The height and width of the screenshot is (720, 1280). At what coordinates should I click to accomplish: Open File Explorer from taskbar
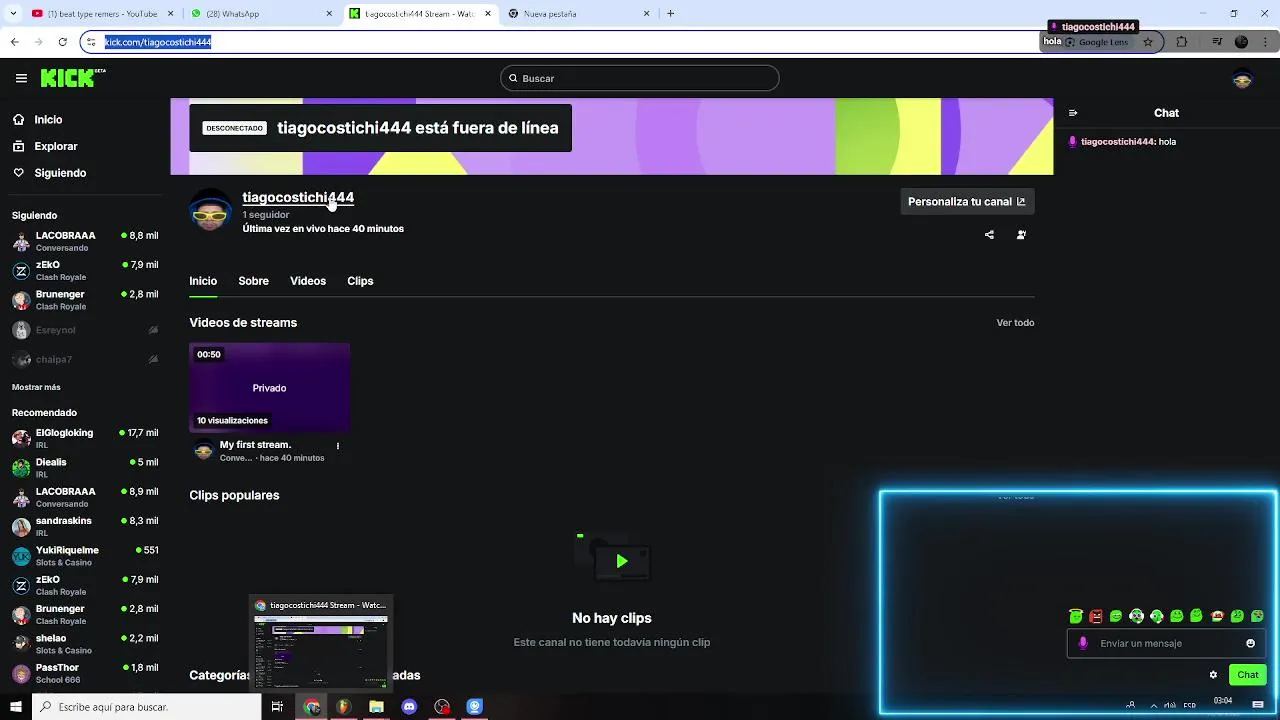pyautogui.click(x=376, y=707)
